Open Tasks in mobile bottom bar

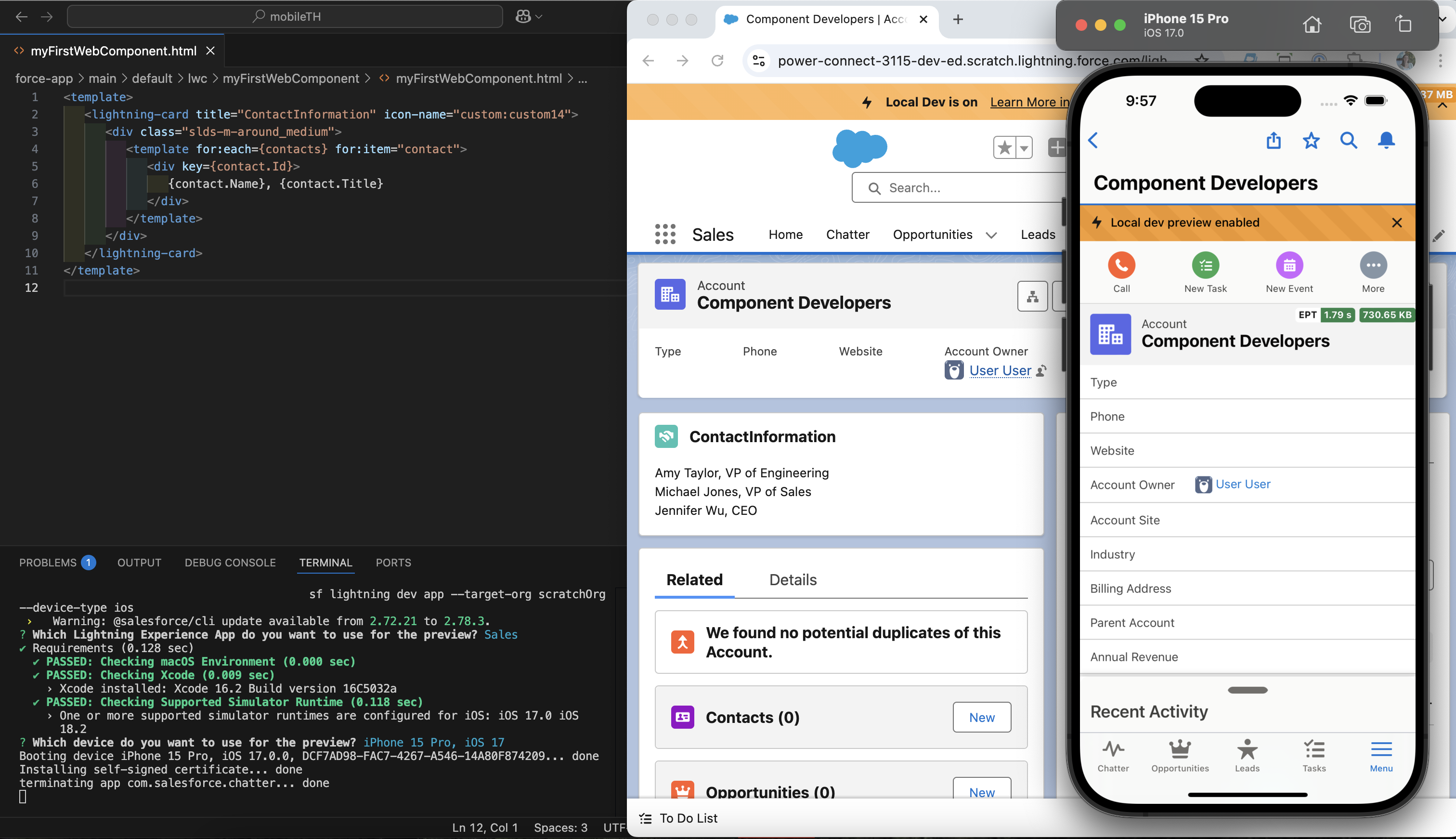tap(1314, 756)
